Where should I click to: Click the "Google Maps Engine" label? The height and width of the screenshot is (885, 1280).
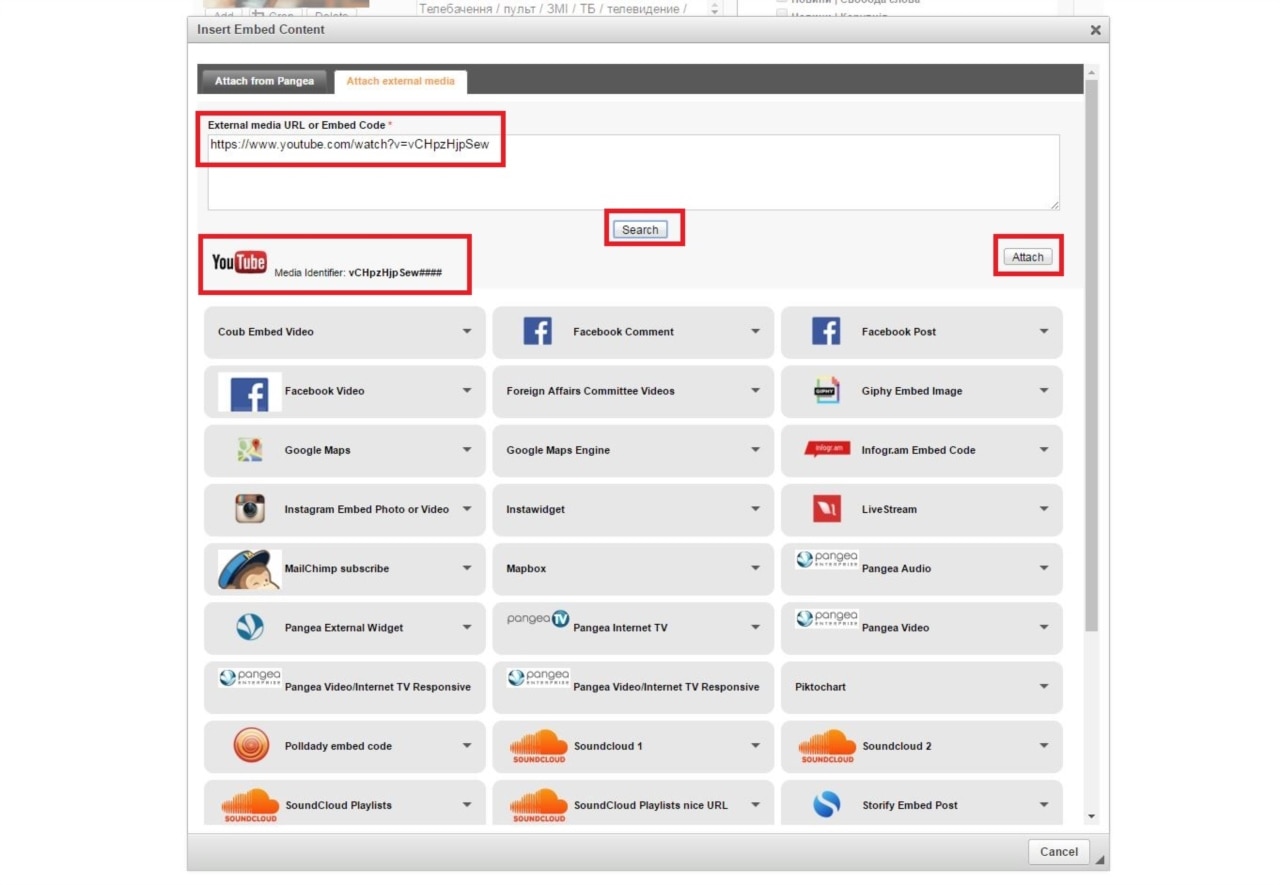(x=558, y=450)
